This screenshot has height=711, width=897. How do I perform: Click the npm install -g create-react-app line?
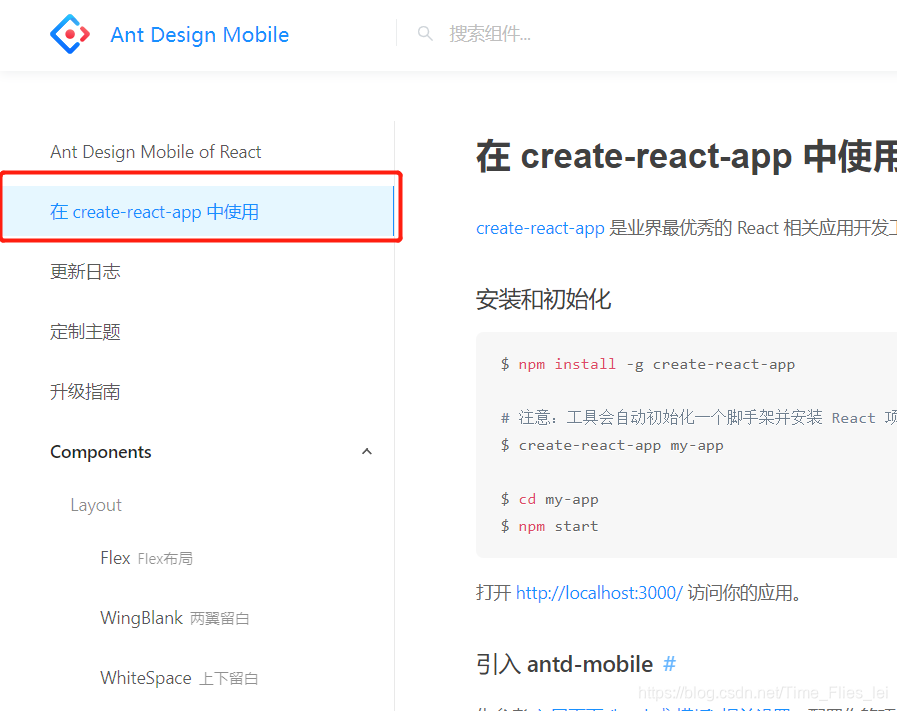pos(648,364)
